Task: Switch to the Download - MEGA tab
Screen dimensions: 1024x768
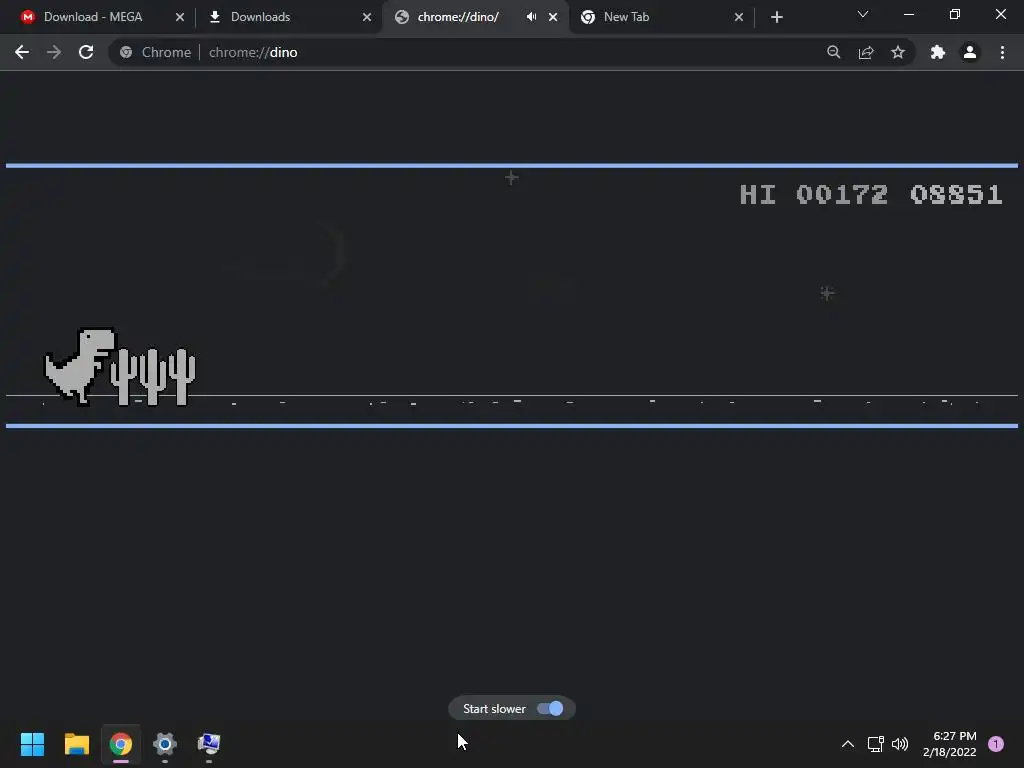Action: (93, 17)
